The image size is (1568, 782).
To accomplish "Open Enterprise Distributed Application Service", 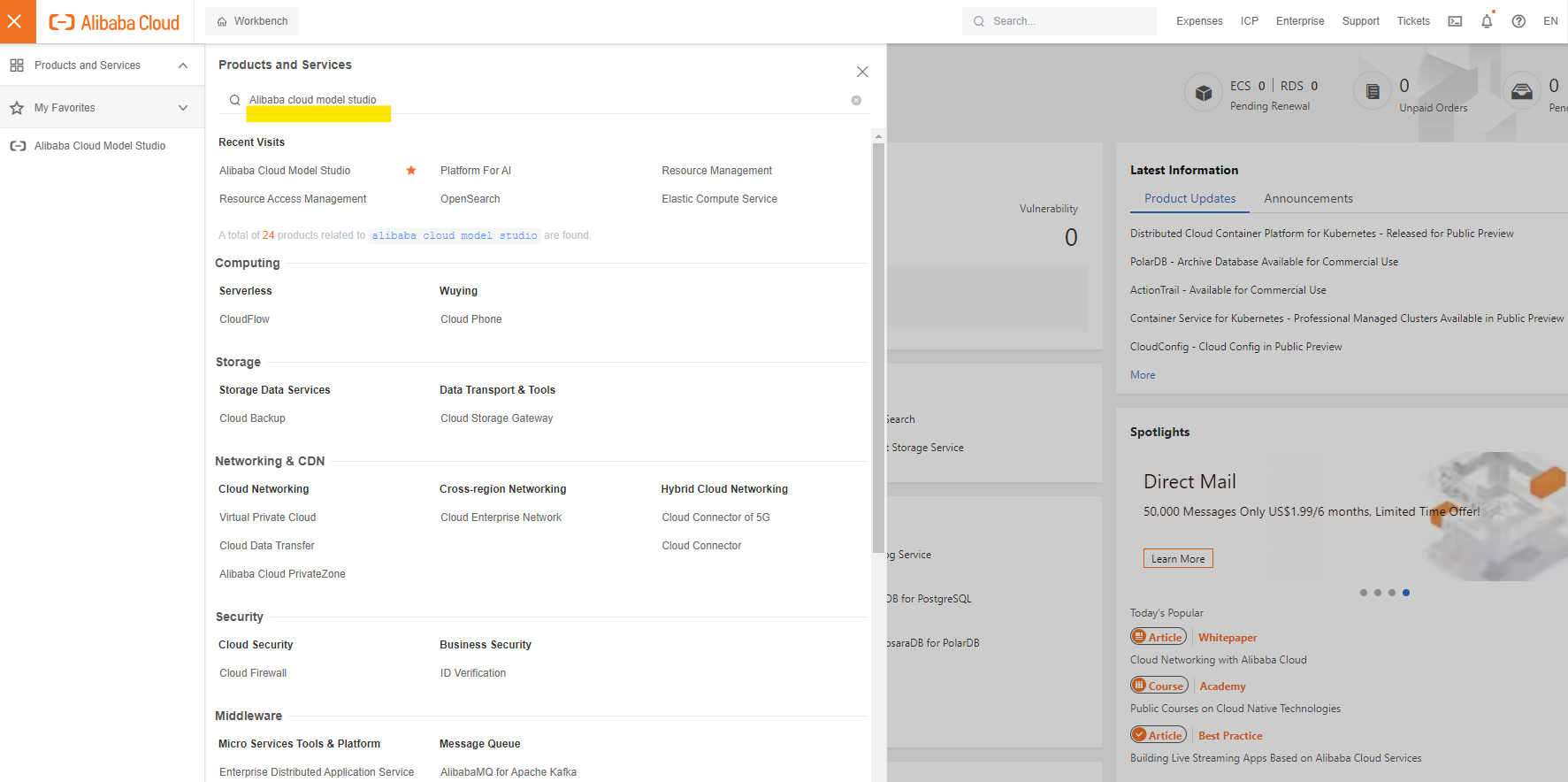I will [x=317, y=772].
